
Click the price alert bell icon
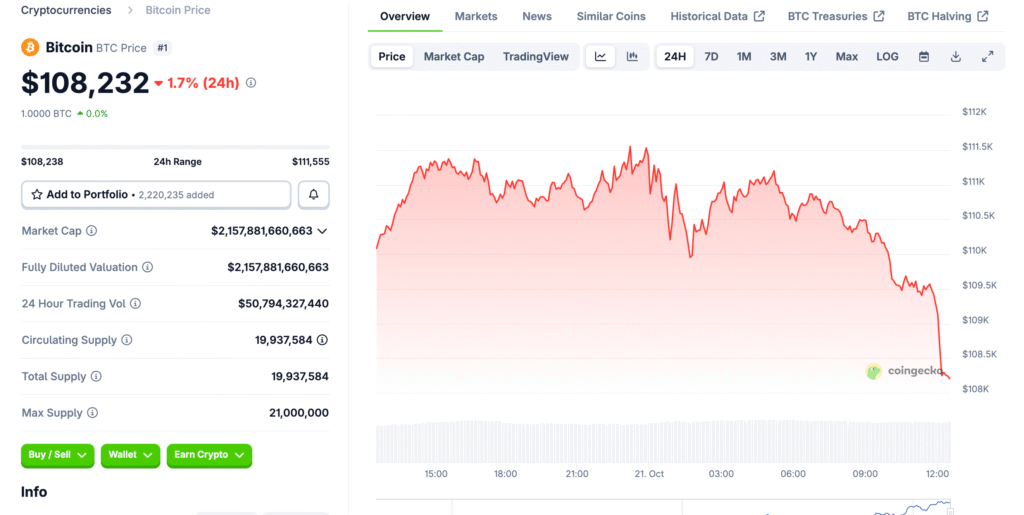coord(313,194)
